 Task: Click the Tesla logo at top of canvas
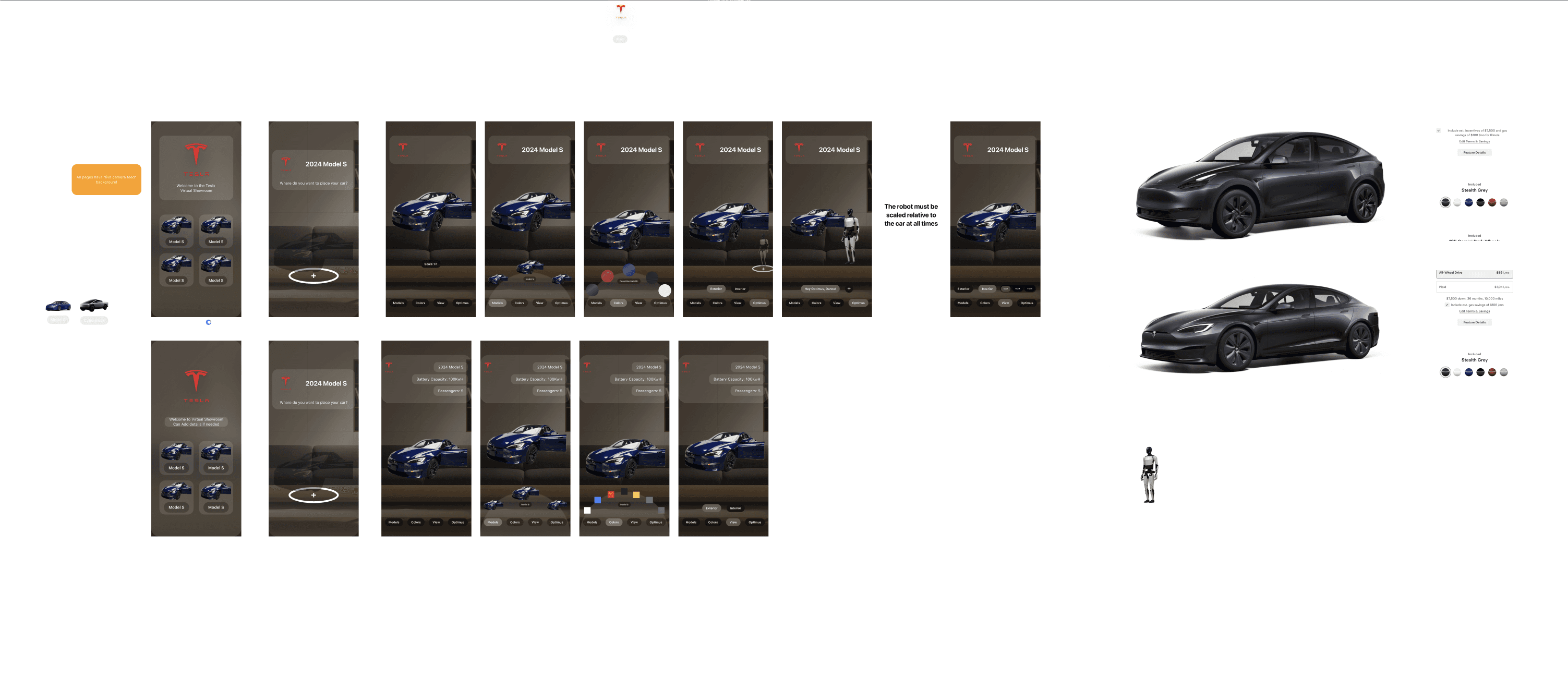click(x=620, y=10)
